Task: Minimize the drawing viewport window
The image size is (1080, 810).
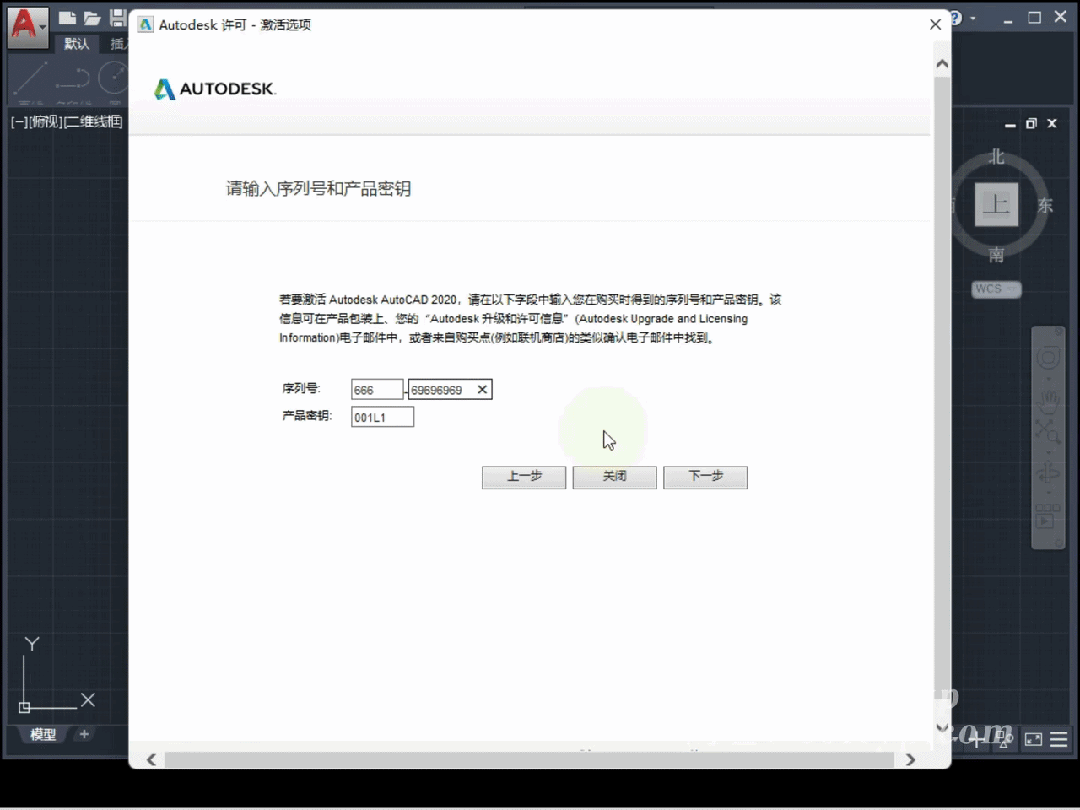Action: [1010, 124]
